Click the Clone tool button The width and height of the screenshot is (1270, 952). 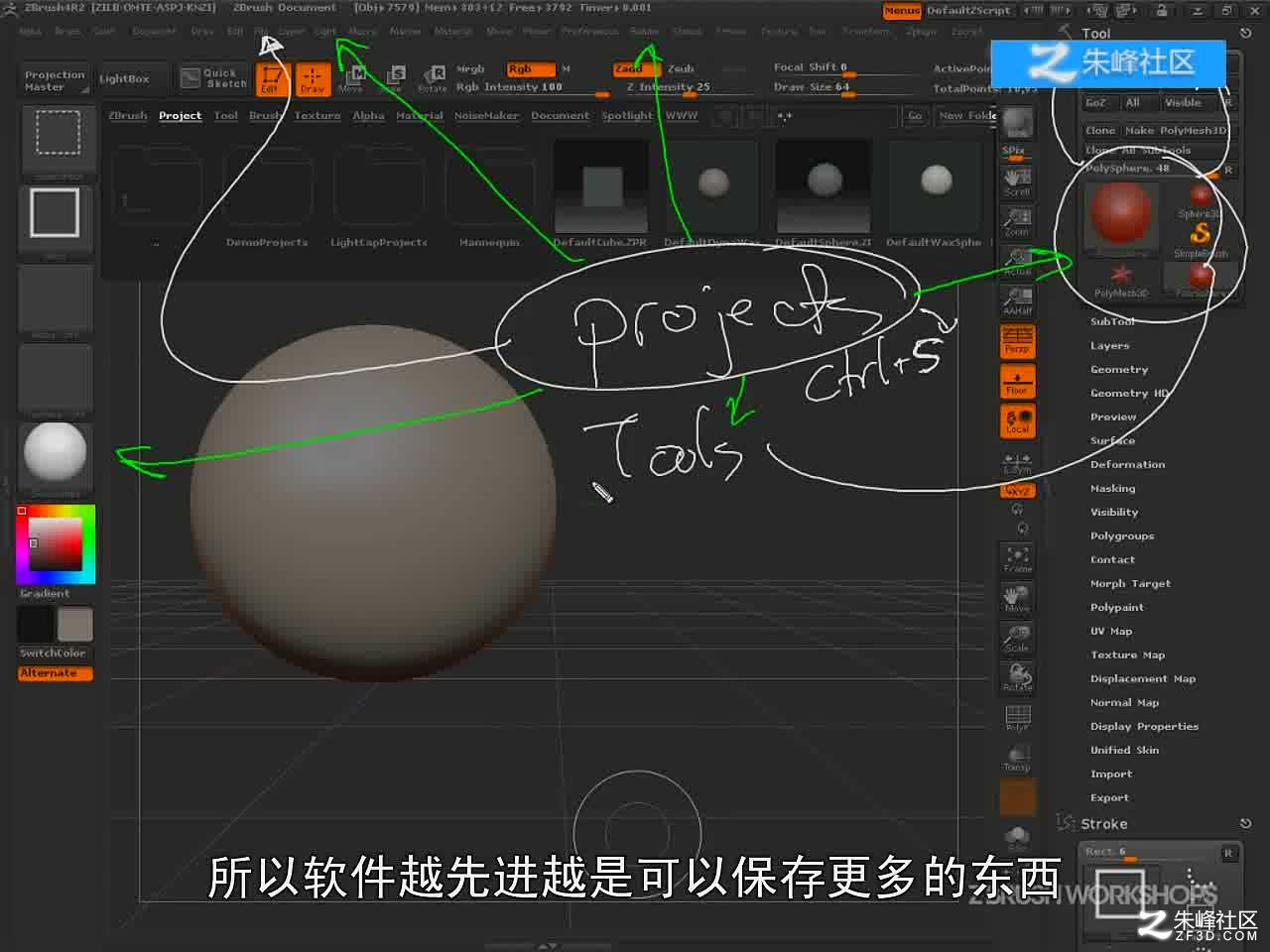[x=1100, y=130]
